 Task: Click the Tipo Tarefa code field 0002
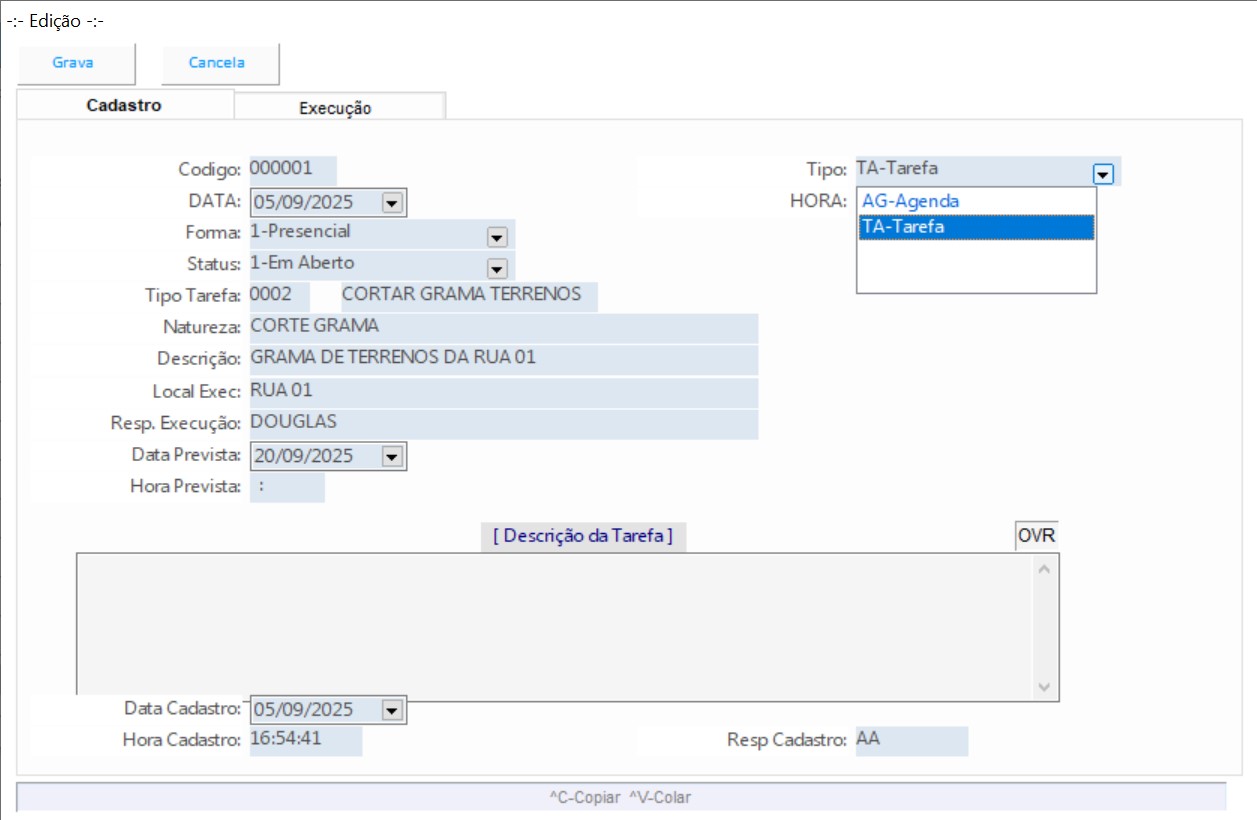pos(279,296)
